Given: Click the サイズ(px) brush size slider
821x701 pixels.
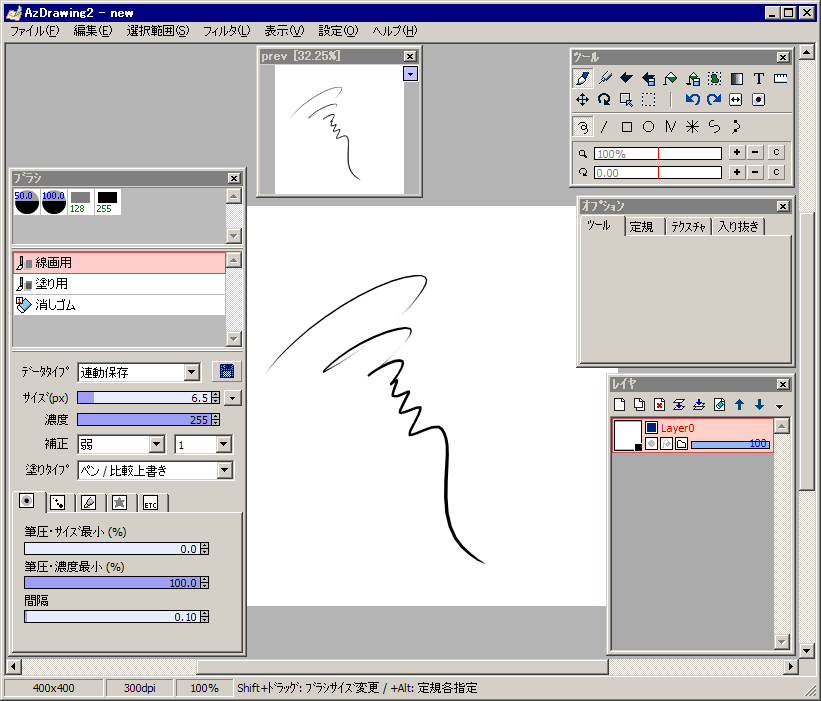Looking at the screenshot, I should [x=149, y=398].
